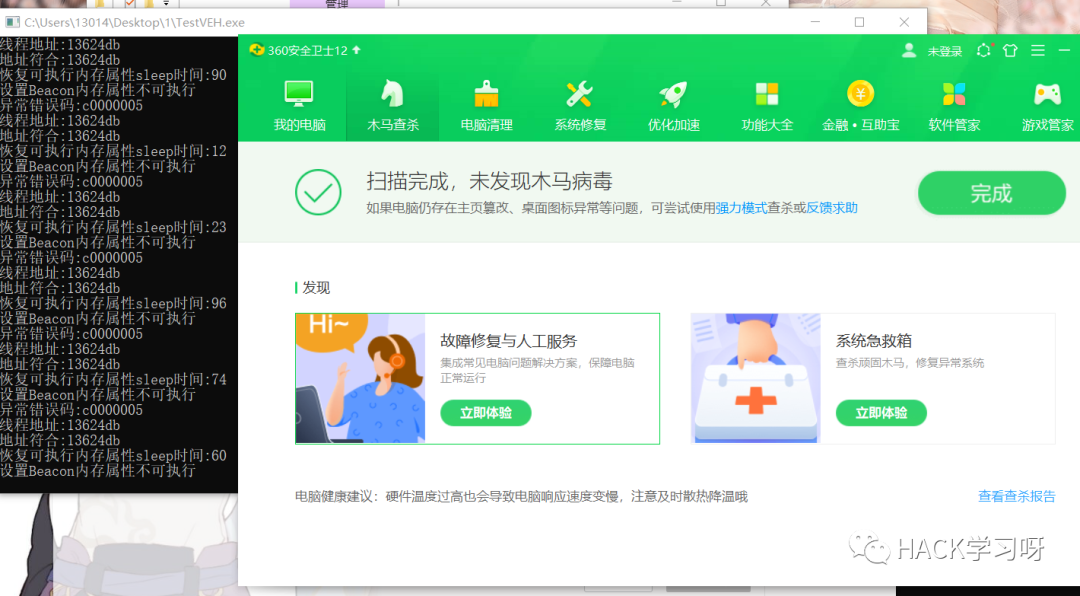Click the 系统急救箱 medkit illustration
Viewport: 1080px width, 596px height.
point(756,378)
